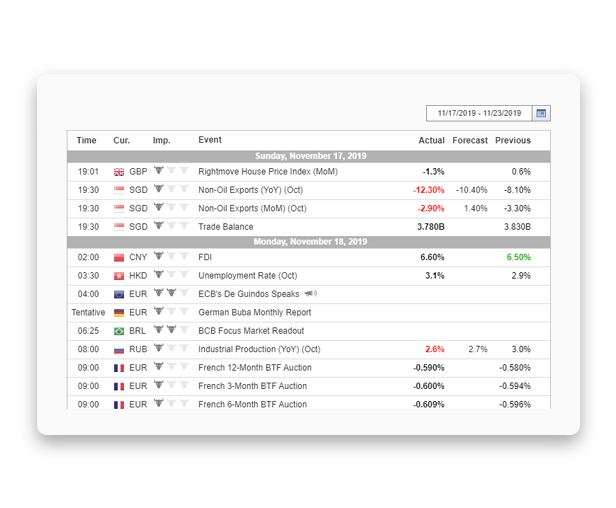Sort by the Event column header
This screenshot has height=508, width=616.
pyautogui.click(x=210, y=140)
